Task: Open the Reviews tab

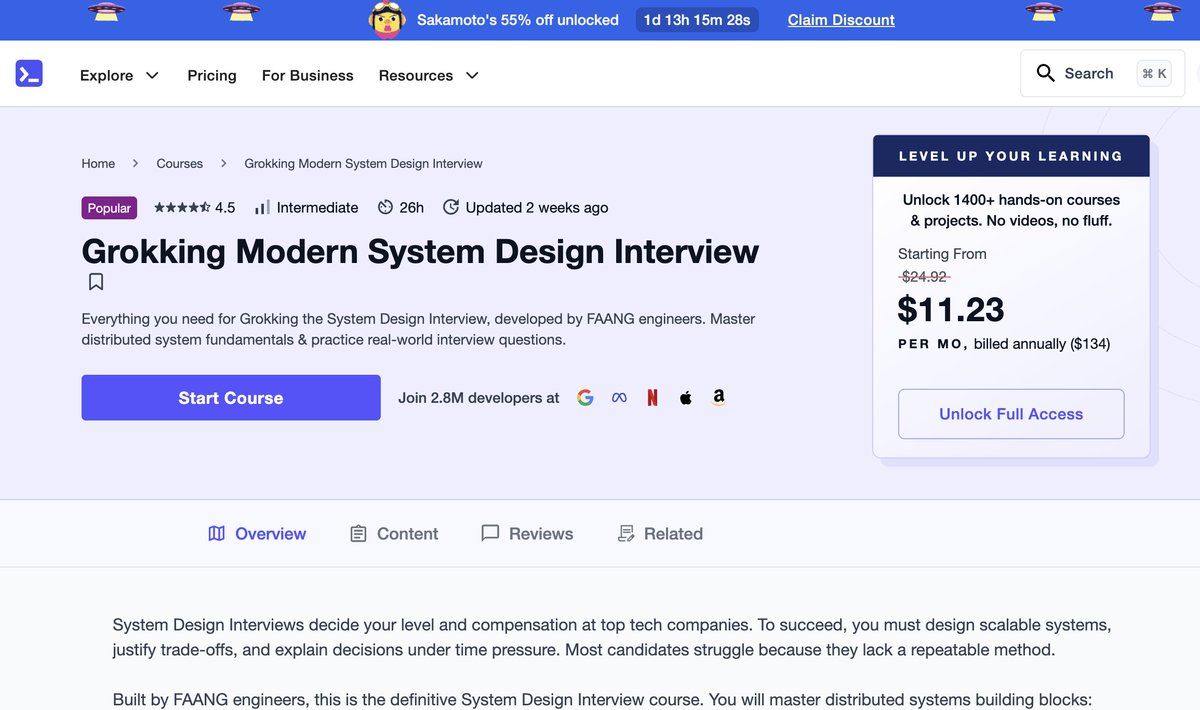Action: click(x=527, y=534)
